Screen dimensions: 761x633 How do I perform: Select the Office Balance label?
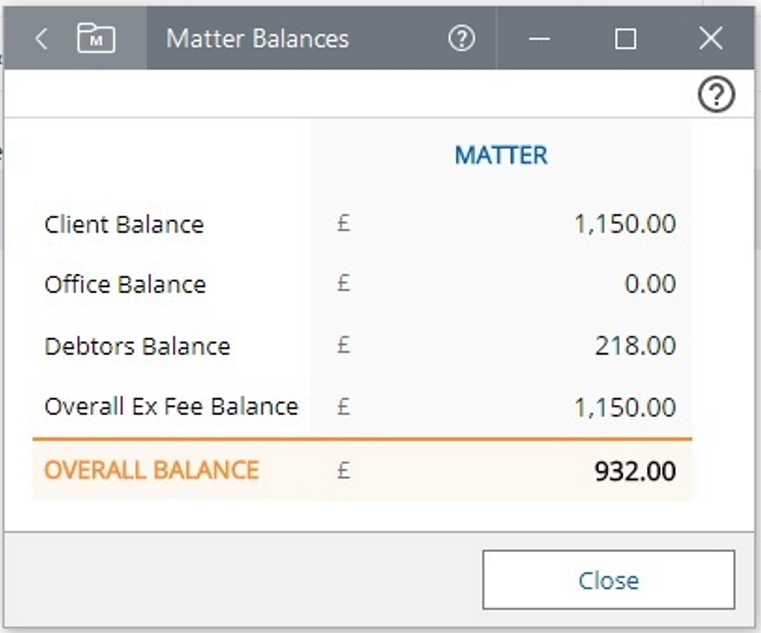pyautogui.click(x=125, y=285)
